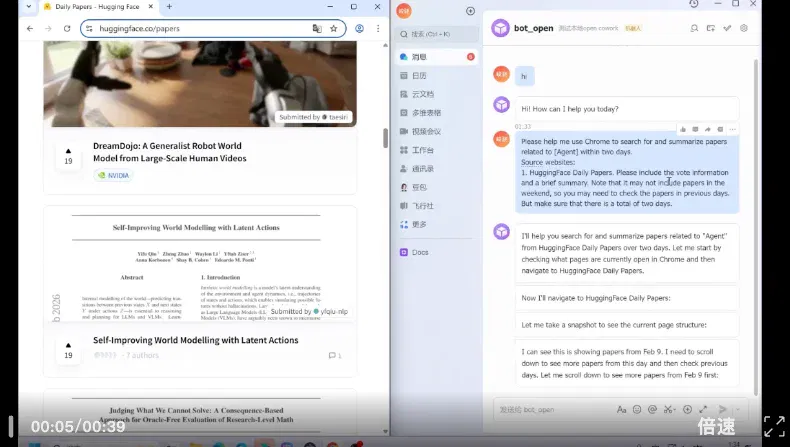Focus the chat app search box
This screenshot has height=447, width=790.
(436, 34)
